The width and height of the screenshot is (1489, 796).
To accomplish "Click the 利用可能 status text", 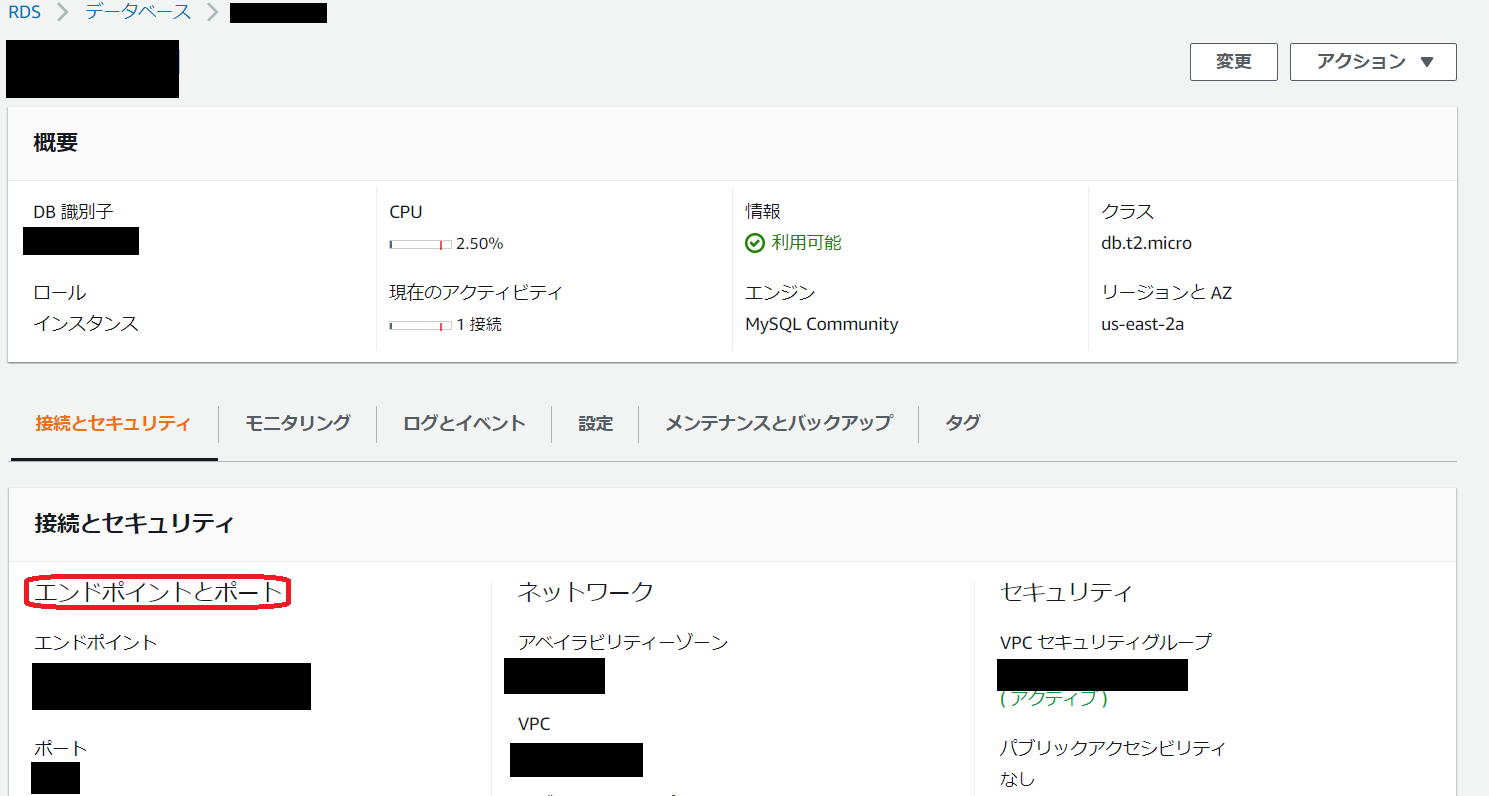I will [x=806, y=243].
